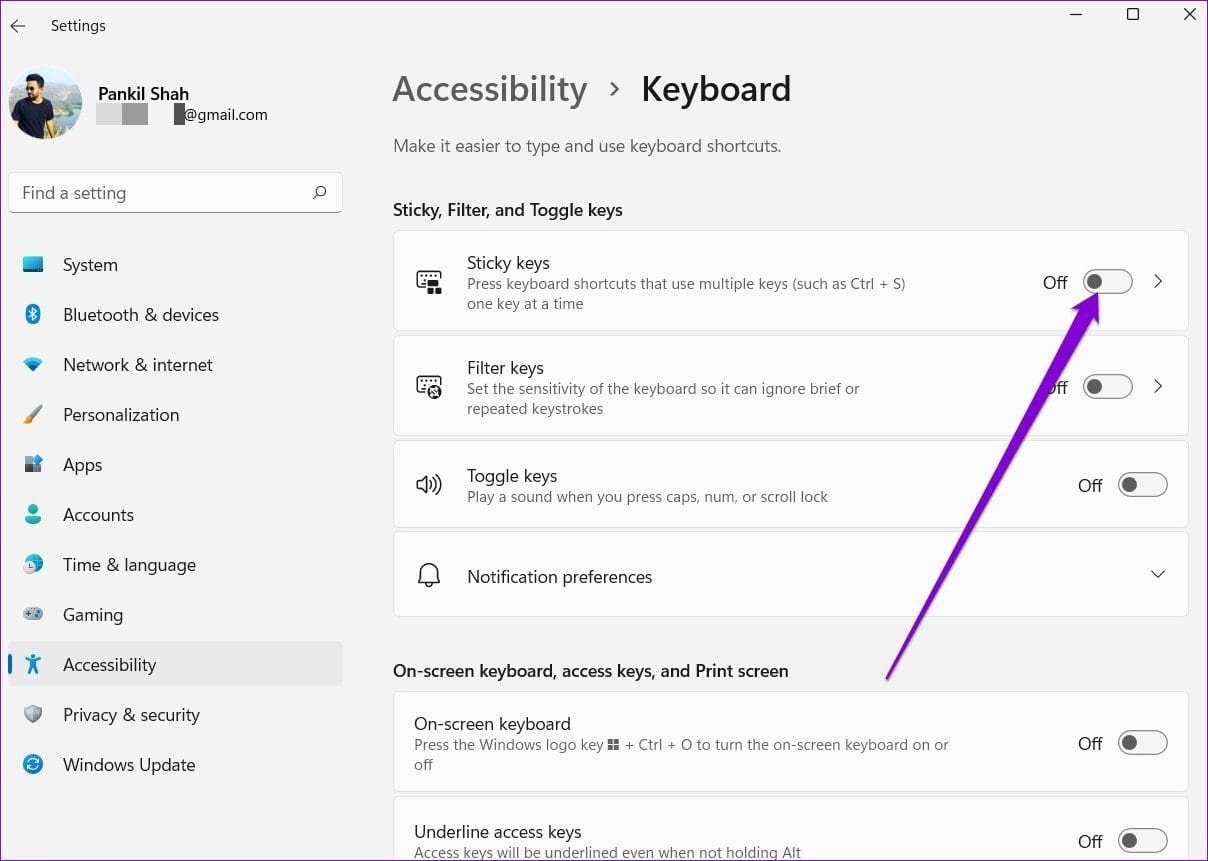This screenshot has height=861, width=1208.
Task: Open Accounts using the people icon
Action: 33,514
